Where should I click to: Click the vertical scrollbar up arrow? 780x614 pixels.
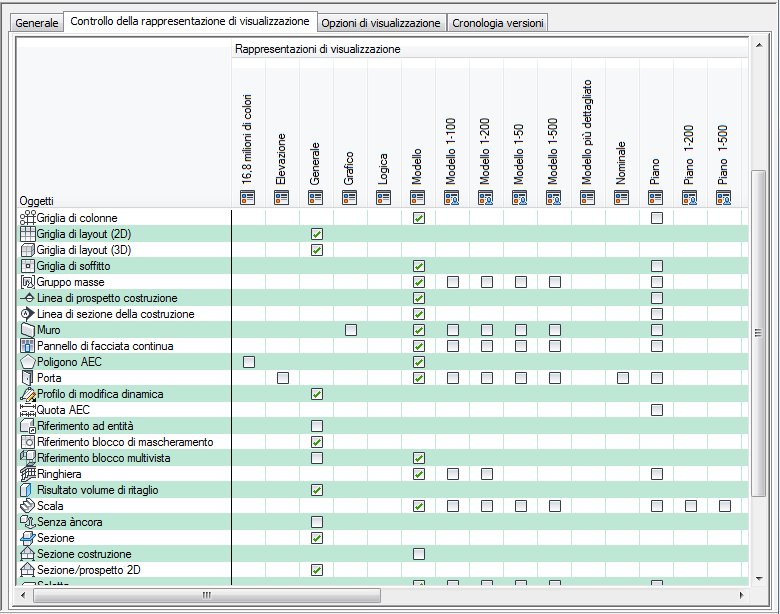759,45
